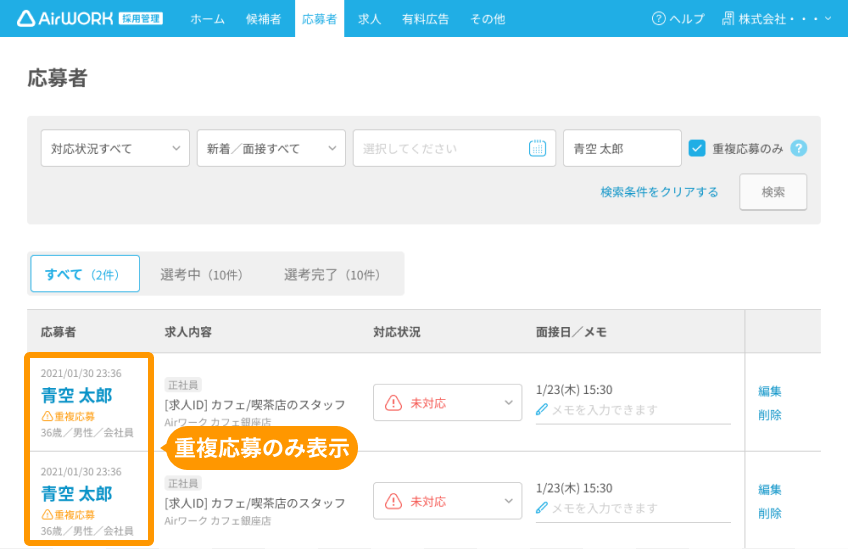Click 削除 in the second applicant row
This screenshot has width=848, height=549.
tap(770, 513)
